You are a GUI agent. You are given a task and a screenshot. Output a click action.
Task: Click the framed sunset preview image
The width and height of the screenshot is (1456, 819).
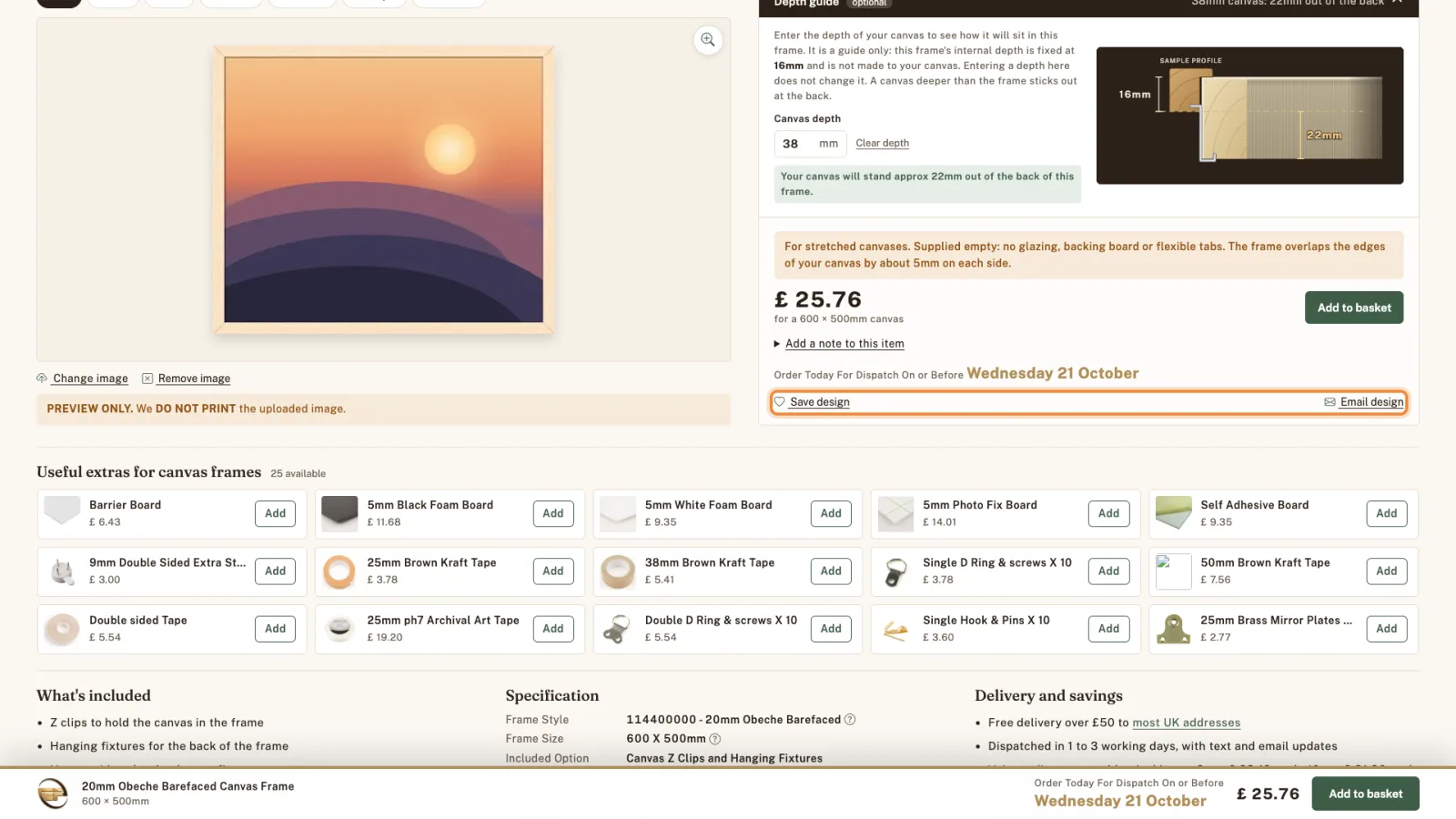[x=383, y=190]
